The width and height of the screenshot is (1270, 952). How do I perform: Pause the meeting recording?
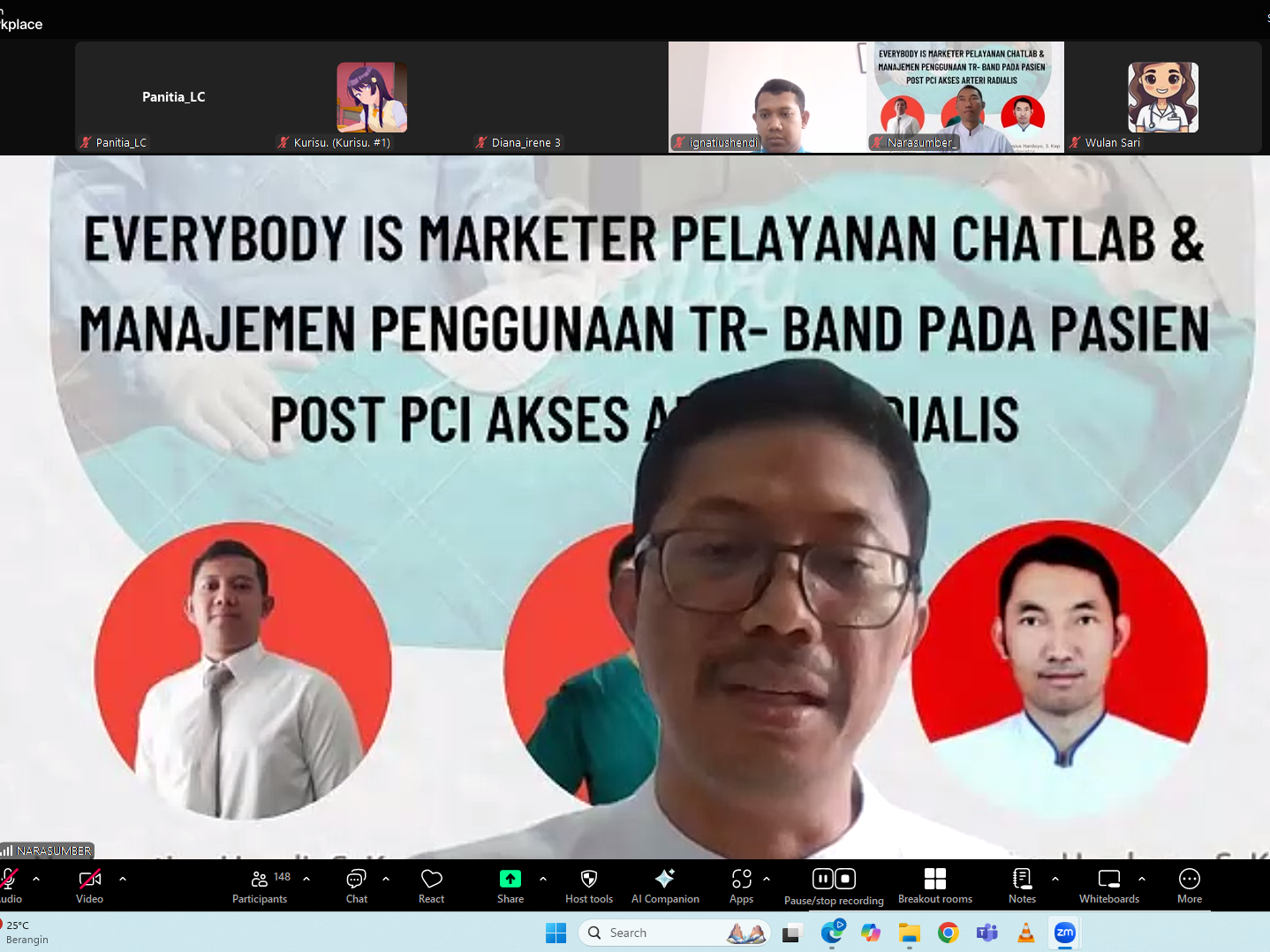tap(822, 879)
